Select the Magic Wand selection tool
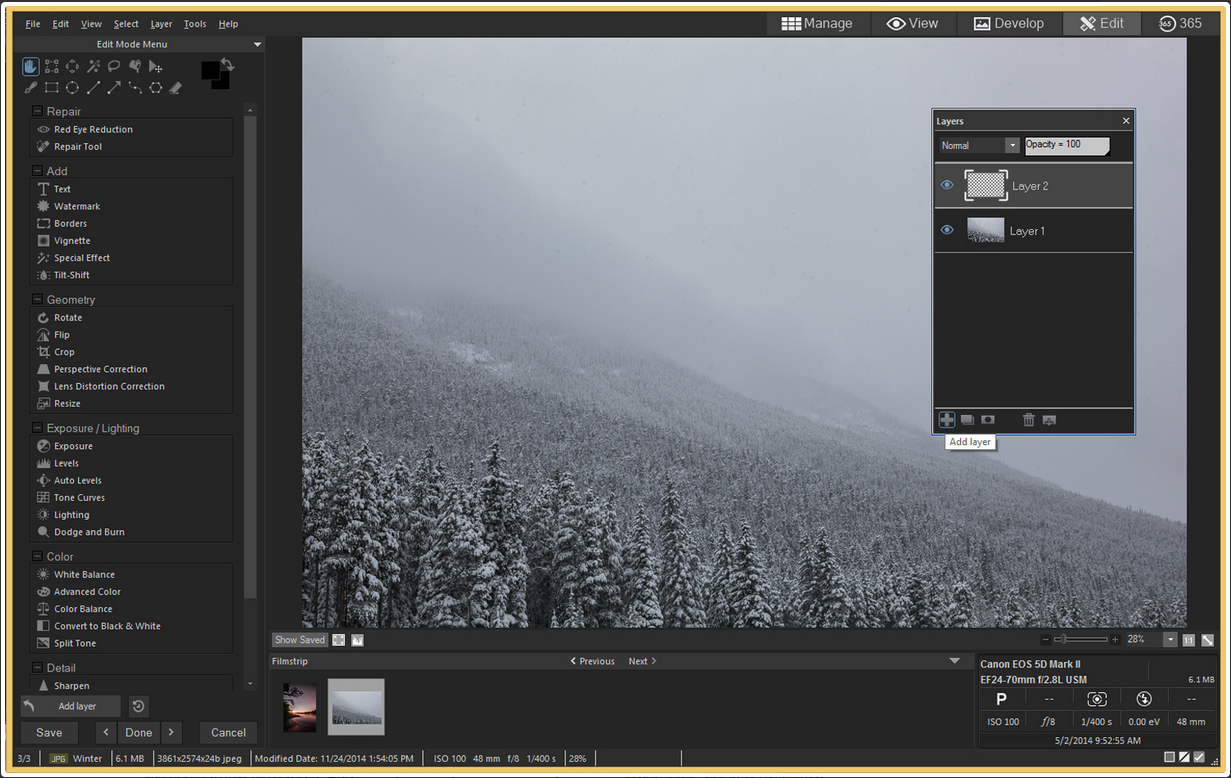Viewport: 1231px width, 778px height. [93, 66]
